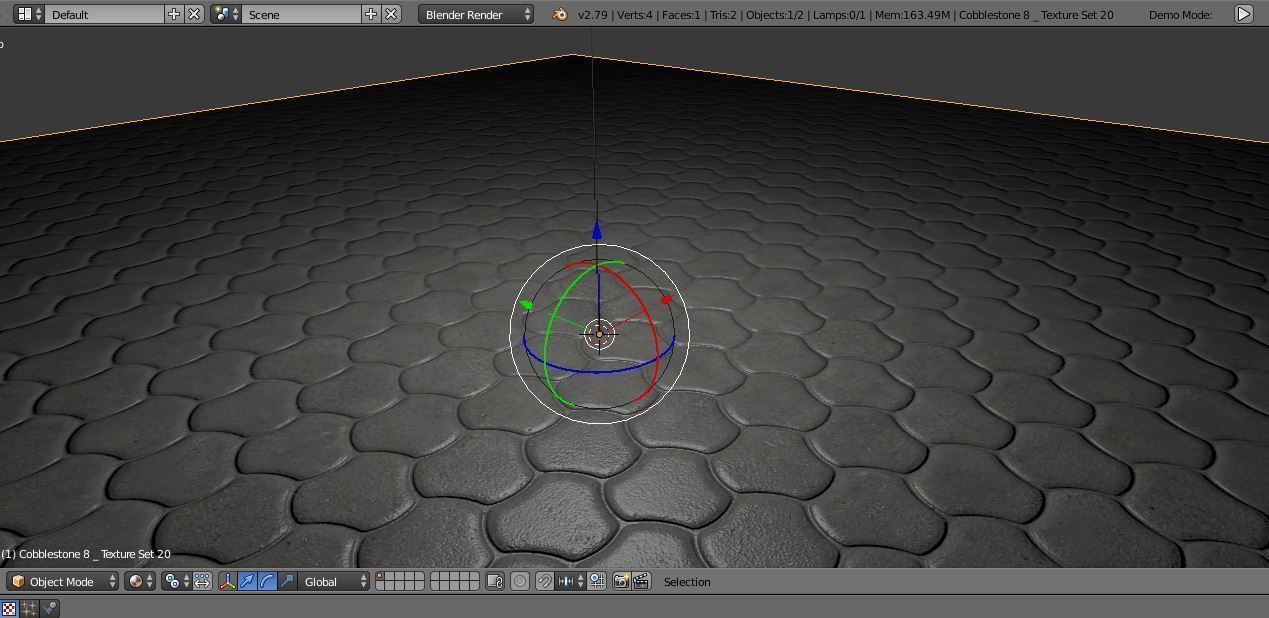Open the scene browse icon
The image size is (1269, 618).
226,14
